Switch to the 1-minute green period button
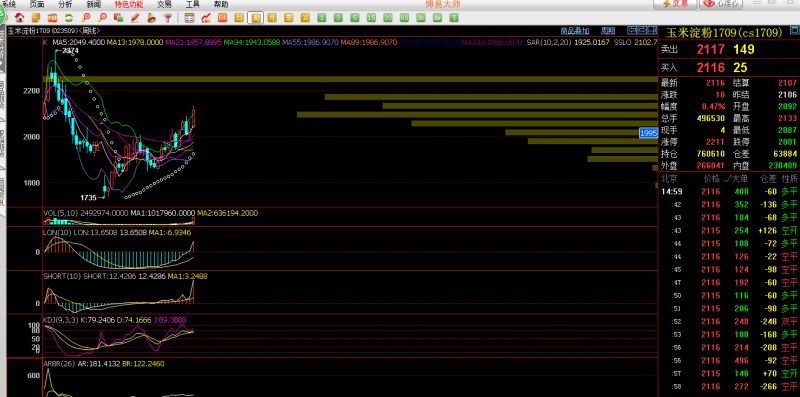This screenshot has height=397, width=800. 321,18
